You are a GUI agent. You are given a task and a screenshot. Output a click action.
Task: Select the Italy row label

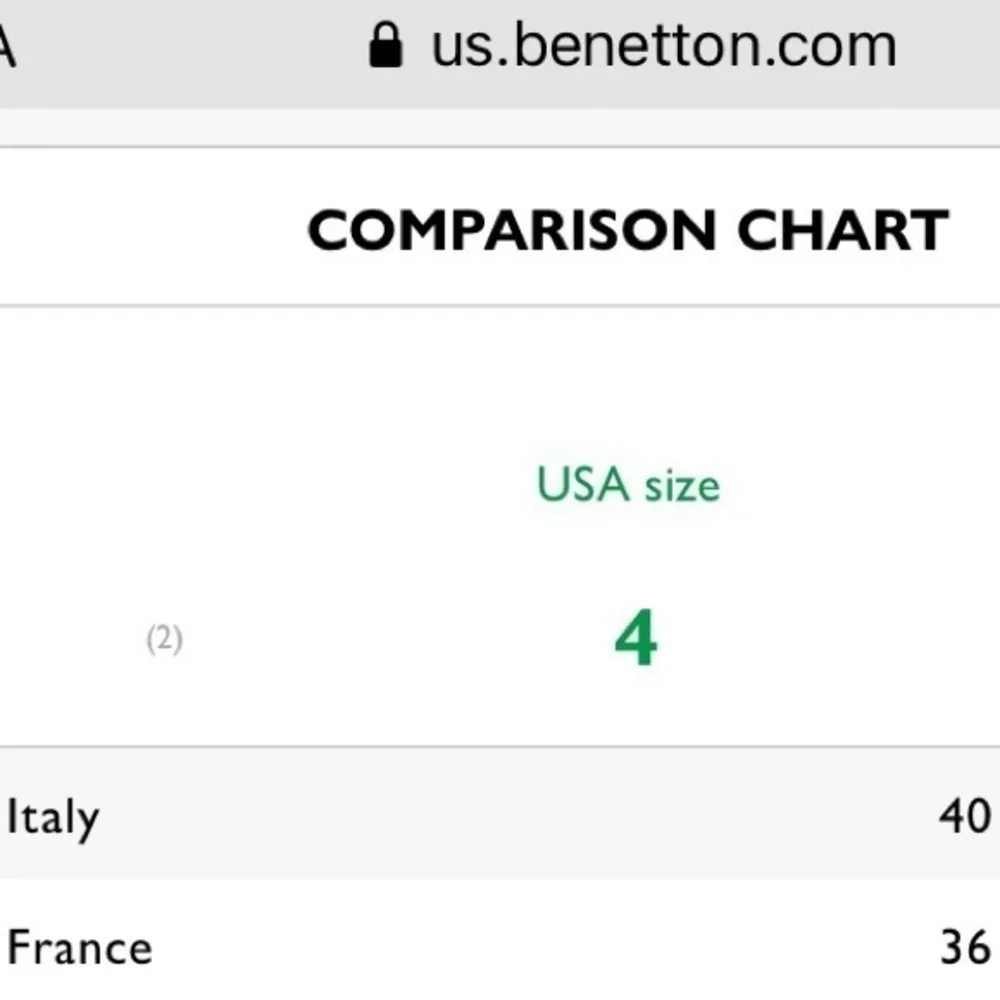tap(52, 819)
